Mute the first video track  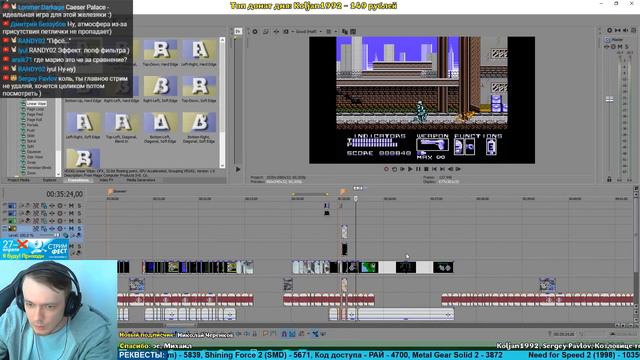tap(71, 206)
